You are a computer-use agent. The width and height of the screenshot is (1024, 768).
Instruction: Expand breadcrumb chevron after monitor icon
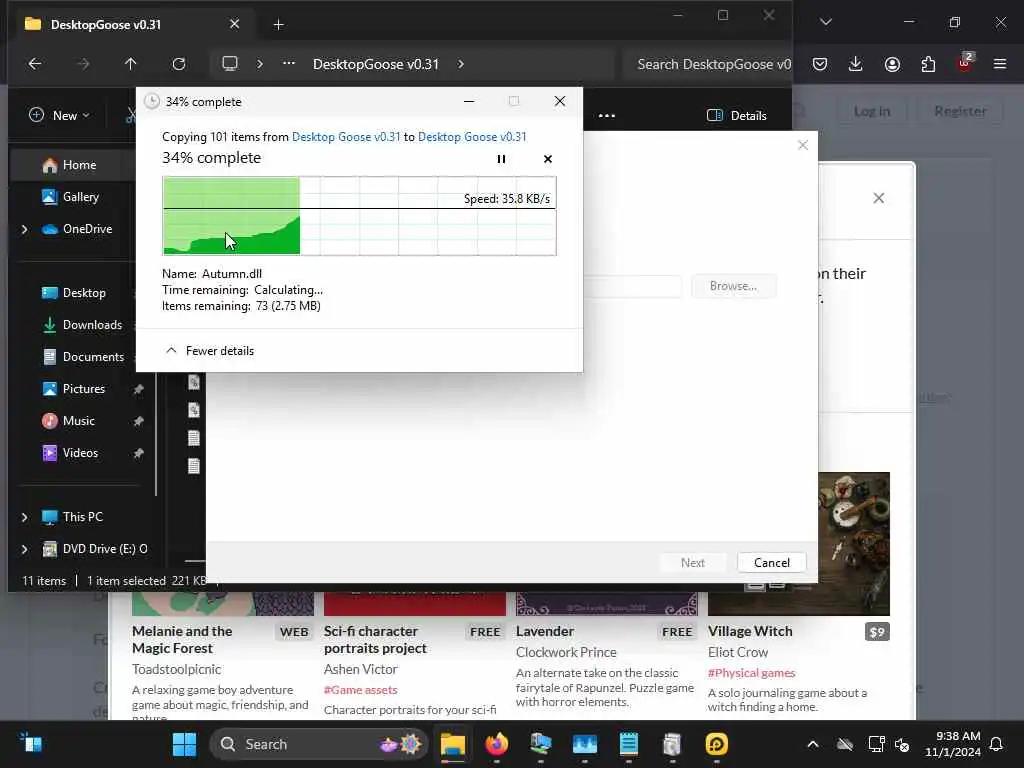(260, 64)
